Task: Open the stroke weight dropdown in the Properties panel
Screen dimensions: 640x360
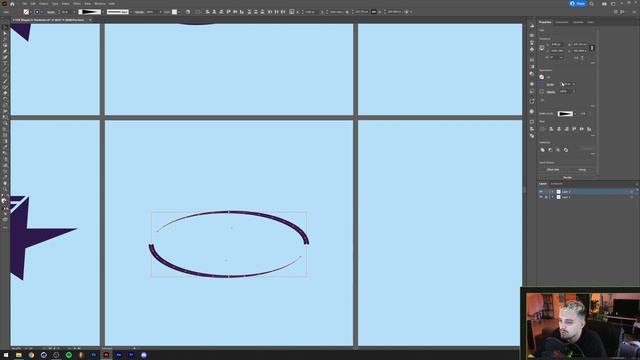Action: (x=574, y=84)
